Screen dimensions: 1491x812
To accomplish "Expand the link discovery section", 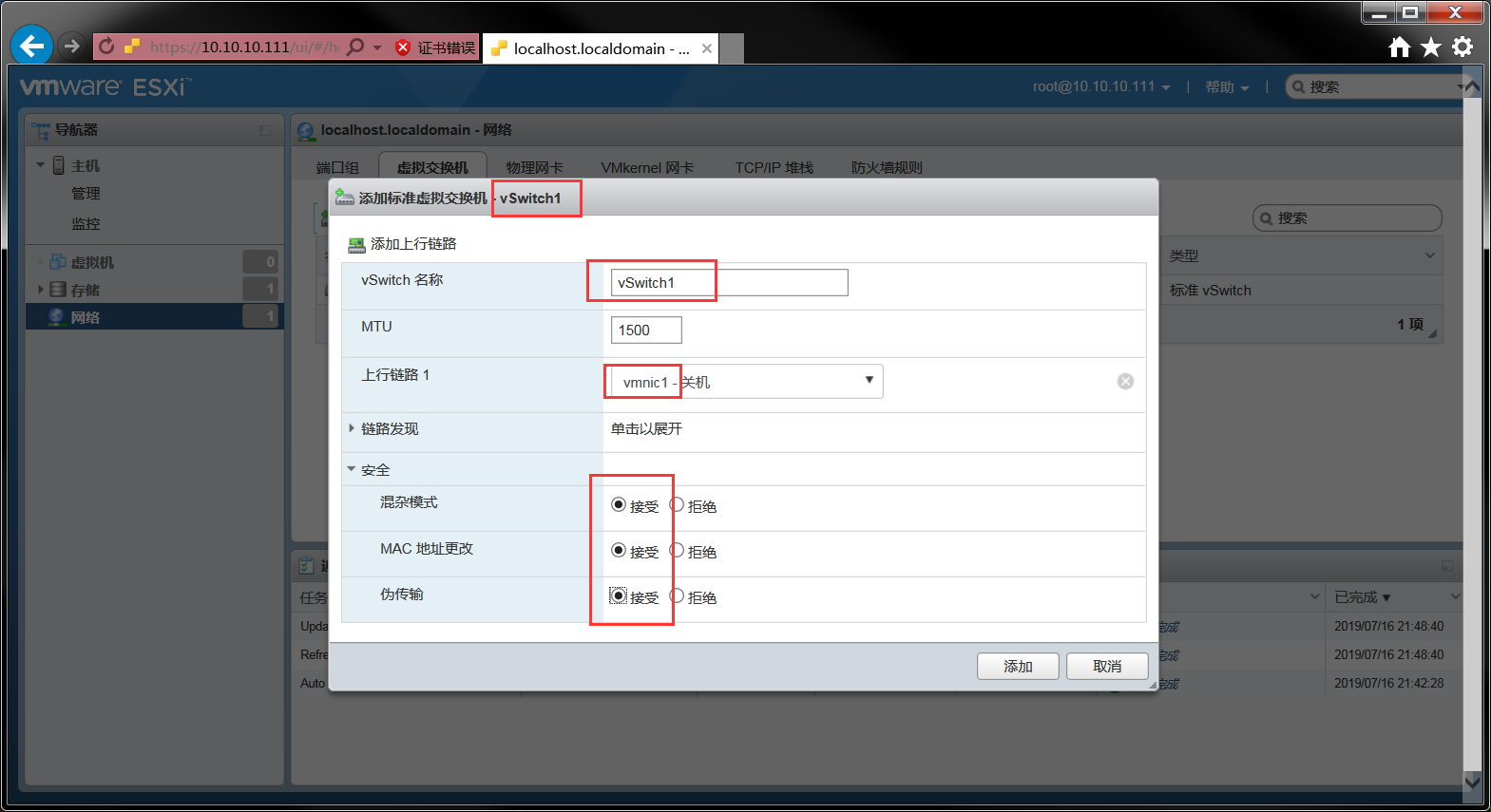I will pos(352,429).
